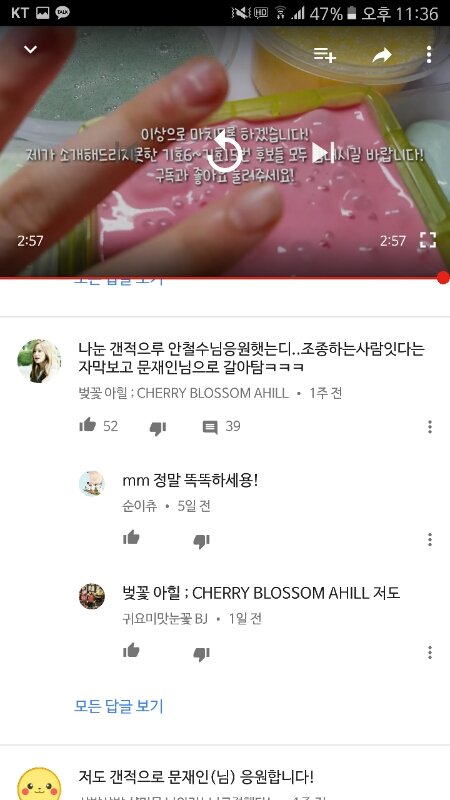Minimize video with the down chevron
The image size is (450, 800).
pyautogui.click(x=31, y=50)
